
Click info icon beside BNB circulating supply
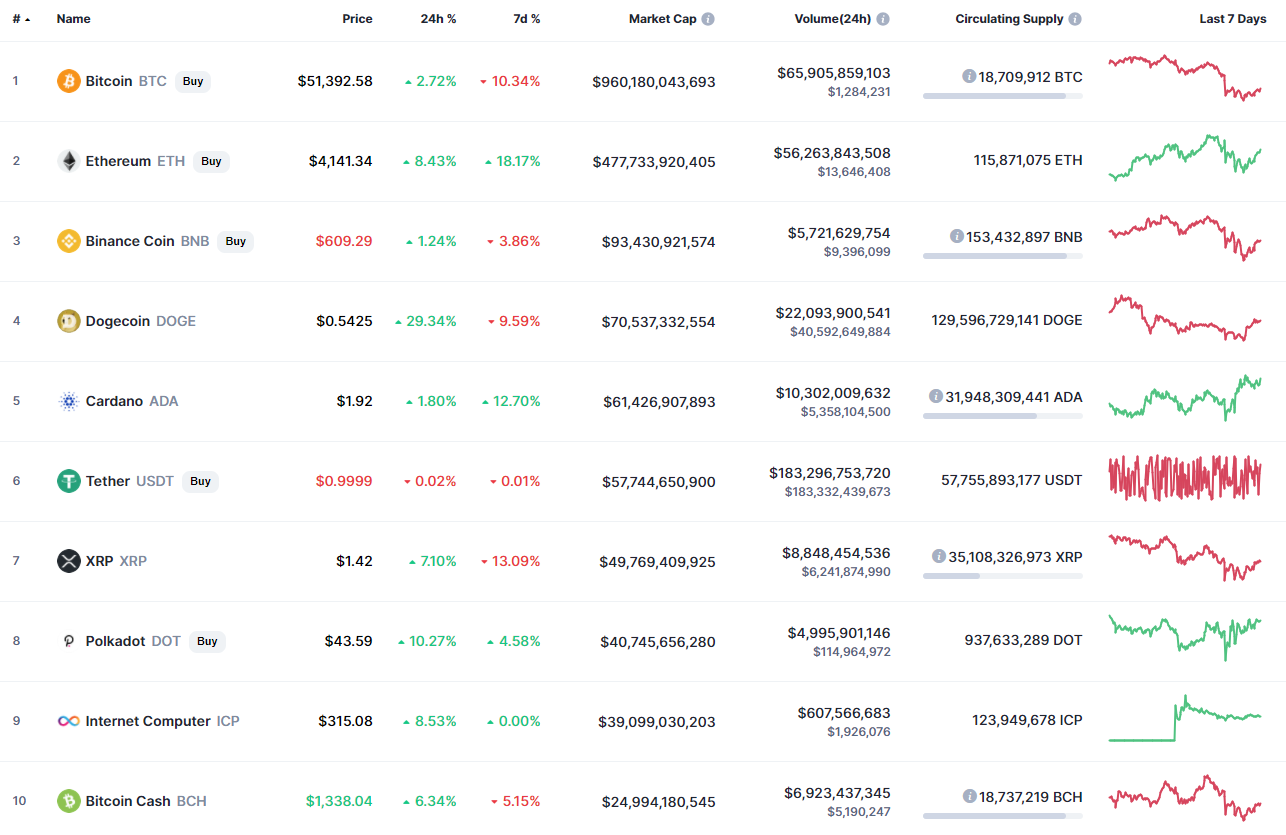(x=957, y=236)
